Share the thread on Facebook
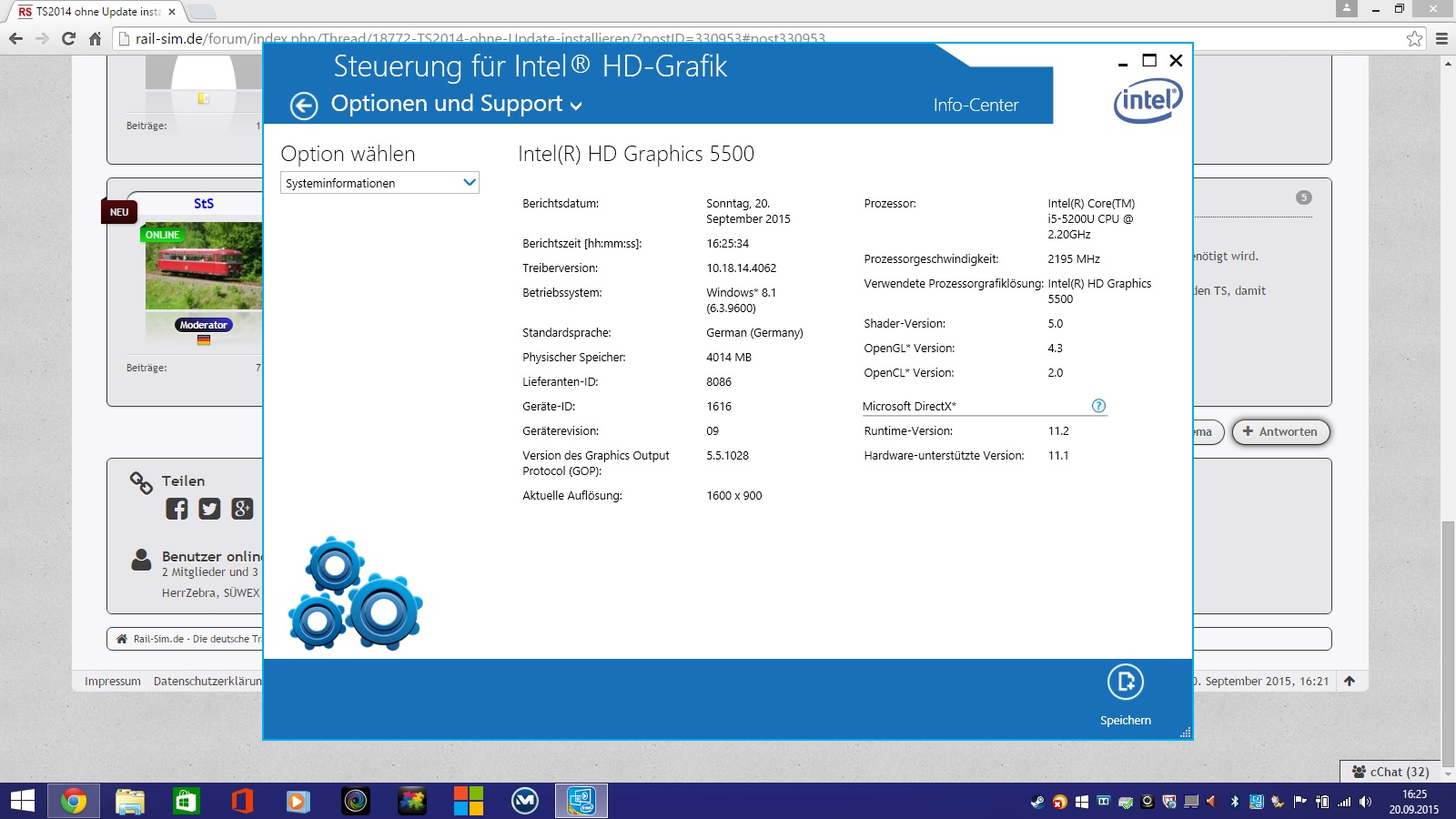The height and width of the screenshot is (819, 1456). pyautogui.click(x=177, y=509)
